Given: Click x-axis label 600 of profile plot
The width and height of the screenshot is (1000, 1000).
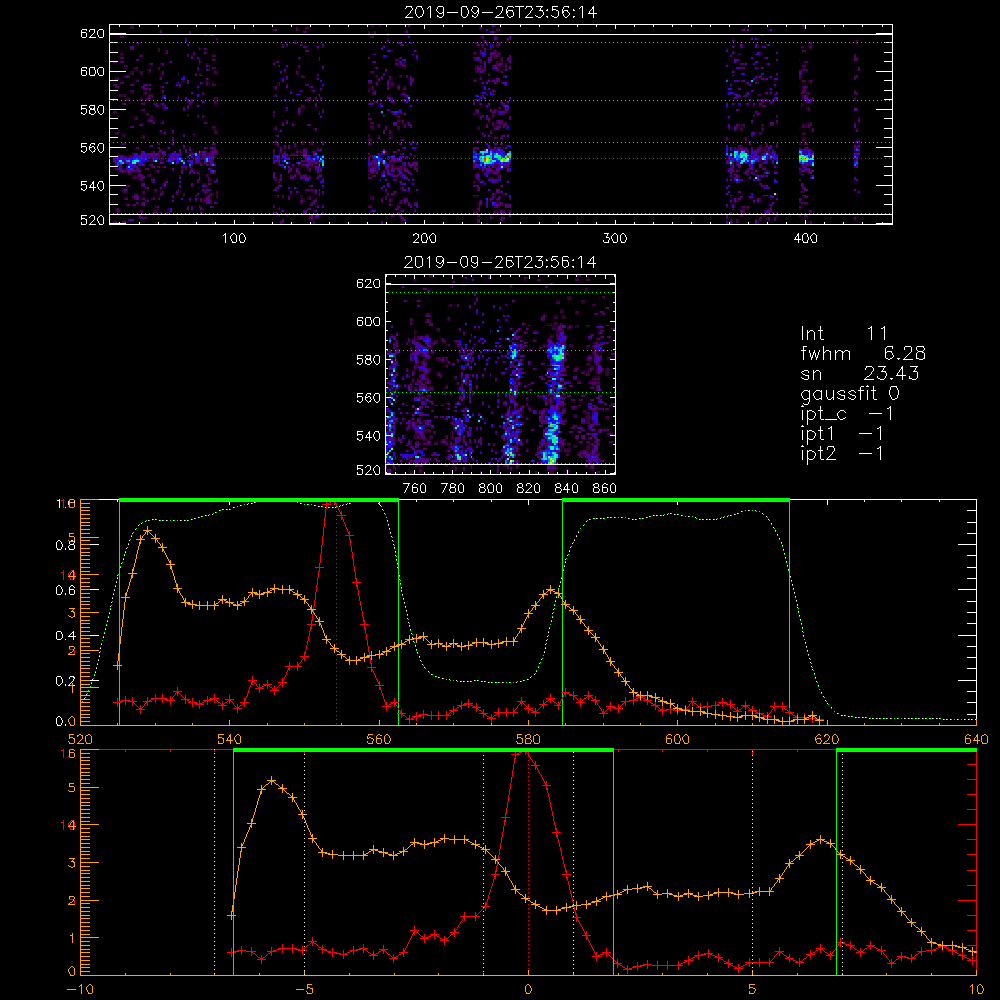Looking at the screenshot, I should 678,739.
